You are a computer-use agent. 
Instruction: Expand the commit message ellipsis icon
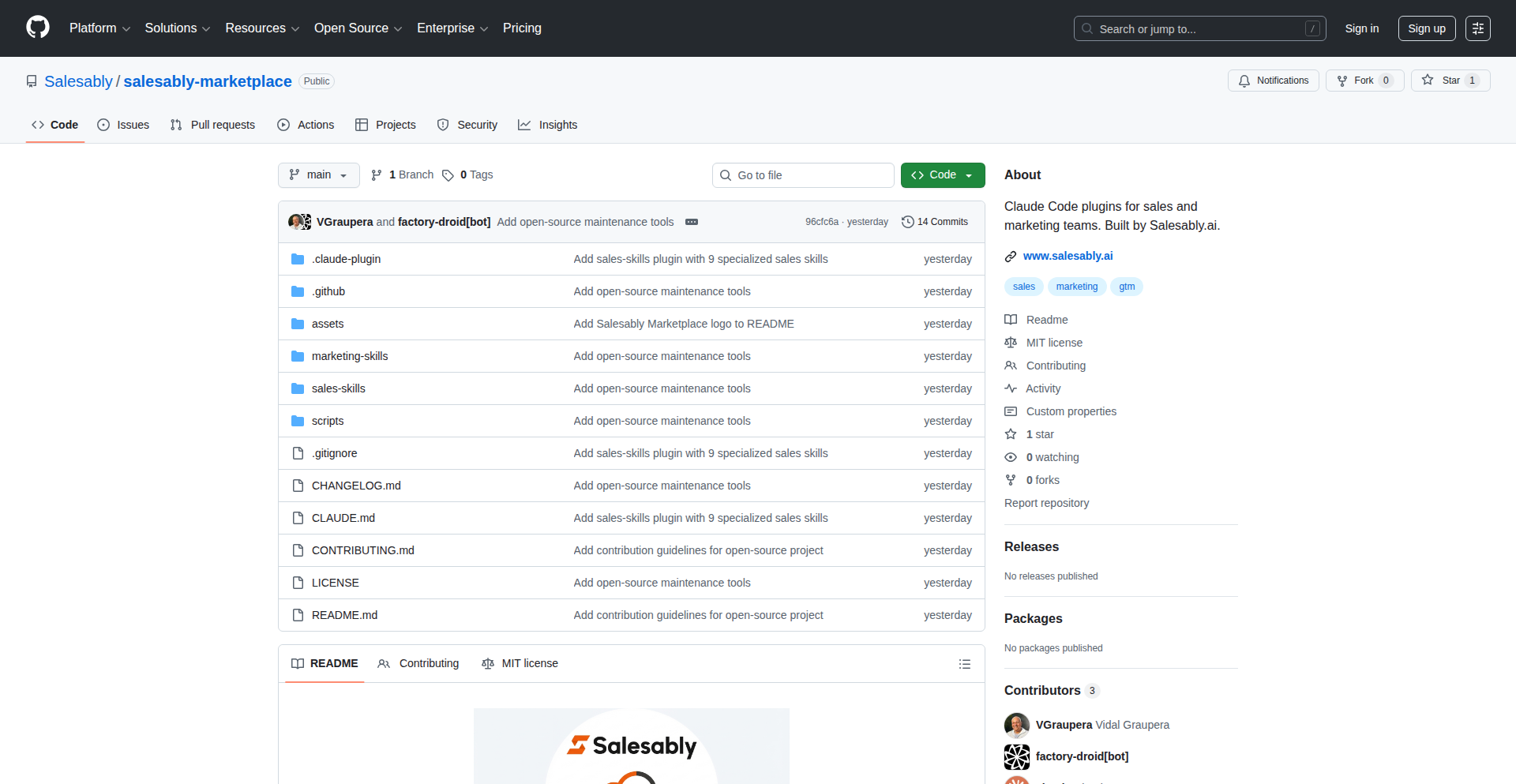[x=692, y=222]
